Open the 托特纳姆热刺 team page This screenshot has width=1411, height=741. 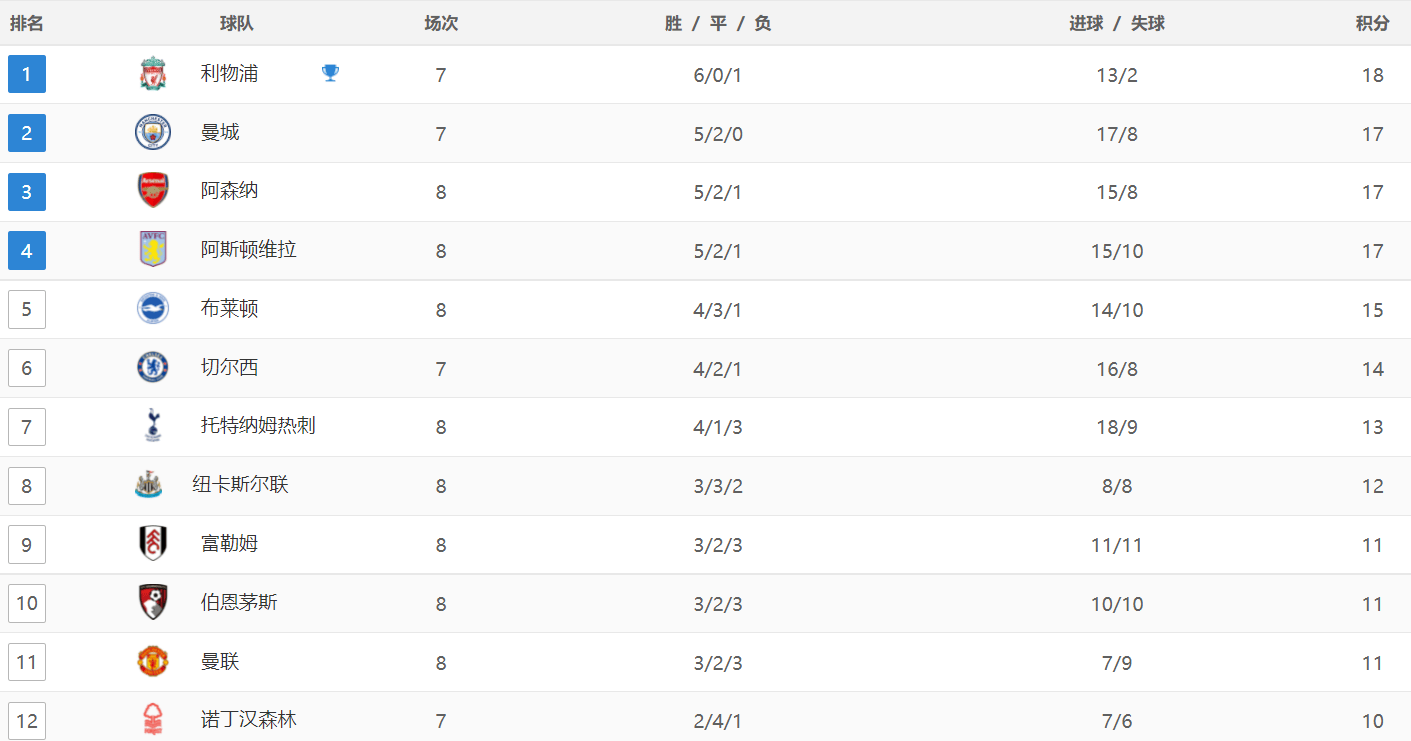(x=258, y=426)
